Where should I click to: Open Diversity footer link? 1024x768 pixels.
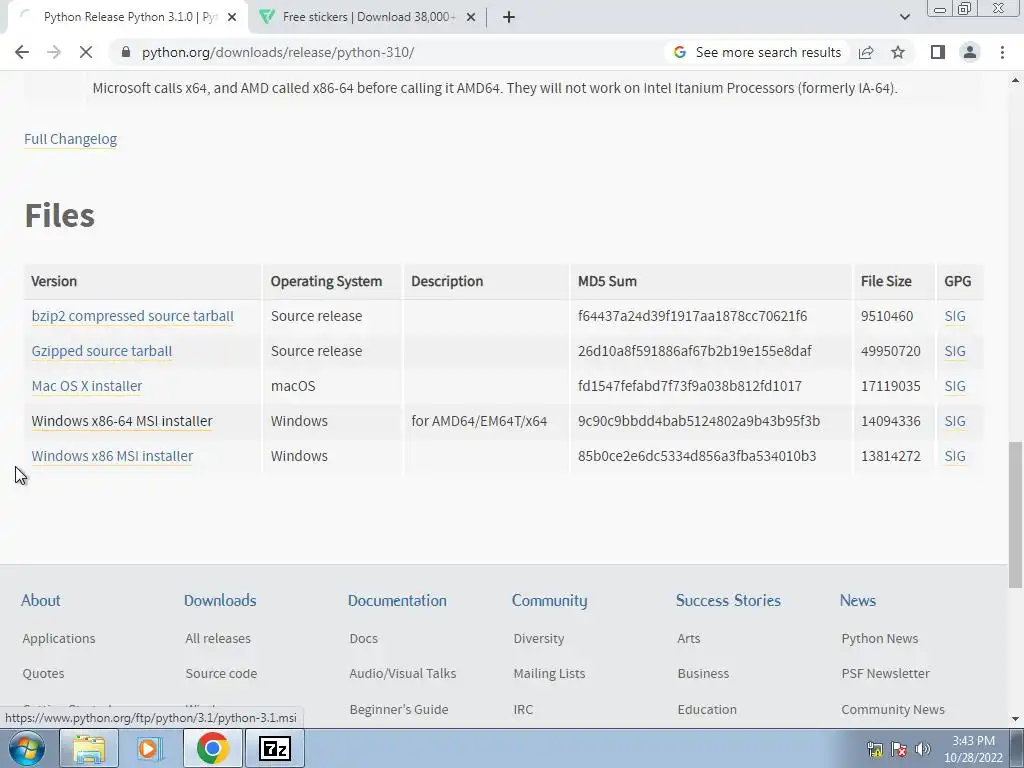539,639
